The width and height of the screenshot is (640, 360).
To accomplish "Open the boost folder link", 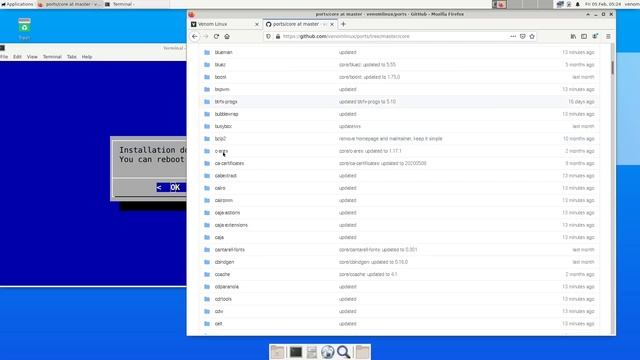I will pyautogui.click(x=220, y=77).
